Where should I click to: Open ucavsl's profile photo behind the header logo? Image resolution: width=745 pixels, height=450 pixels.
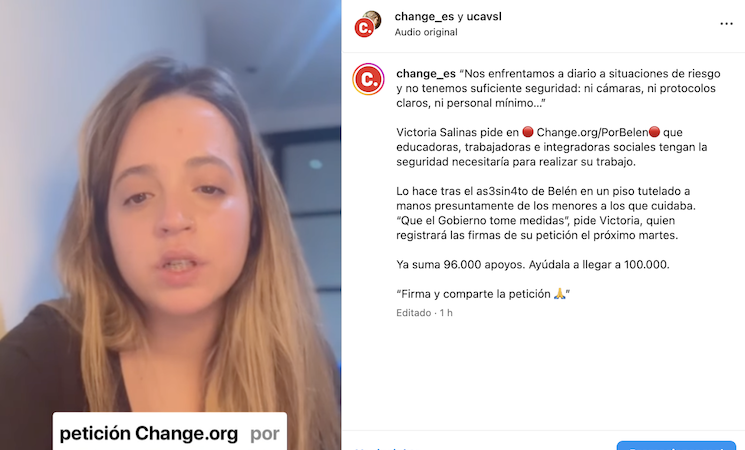(x=373, y=19)
